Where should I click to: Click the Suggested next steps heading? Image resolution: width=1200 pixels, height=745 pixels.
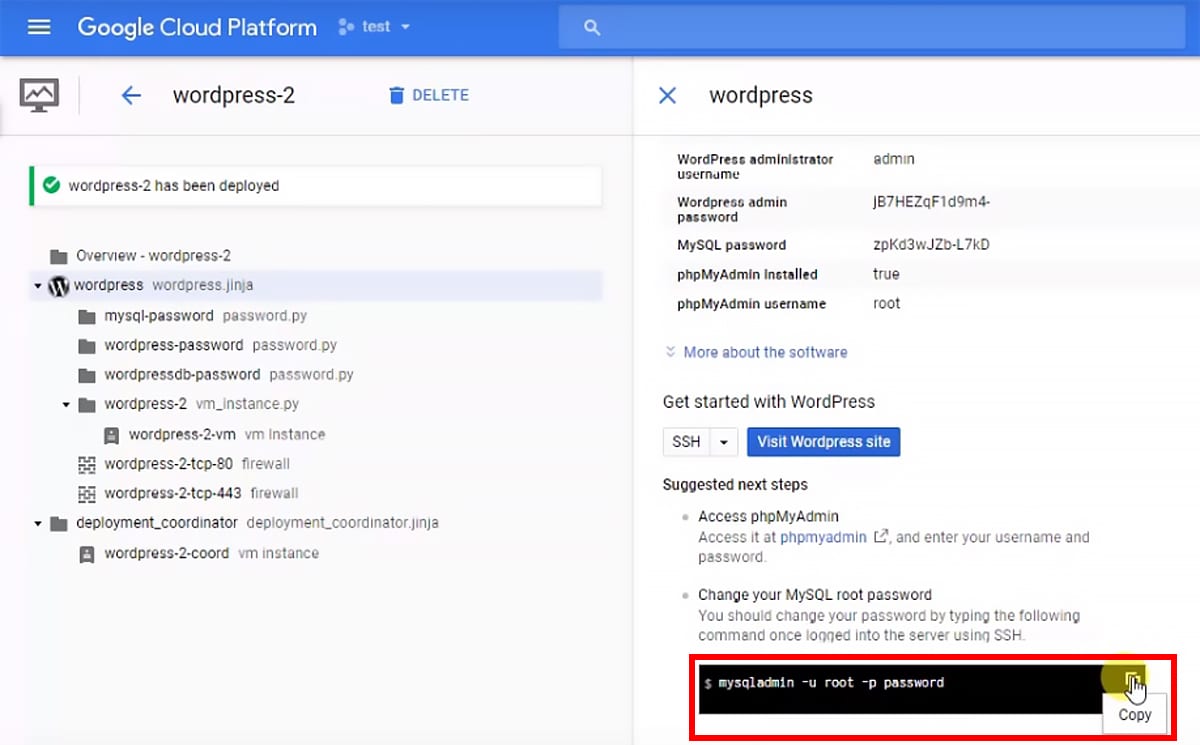point(735,485)
